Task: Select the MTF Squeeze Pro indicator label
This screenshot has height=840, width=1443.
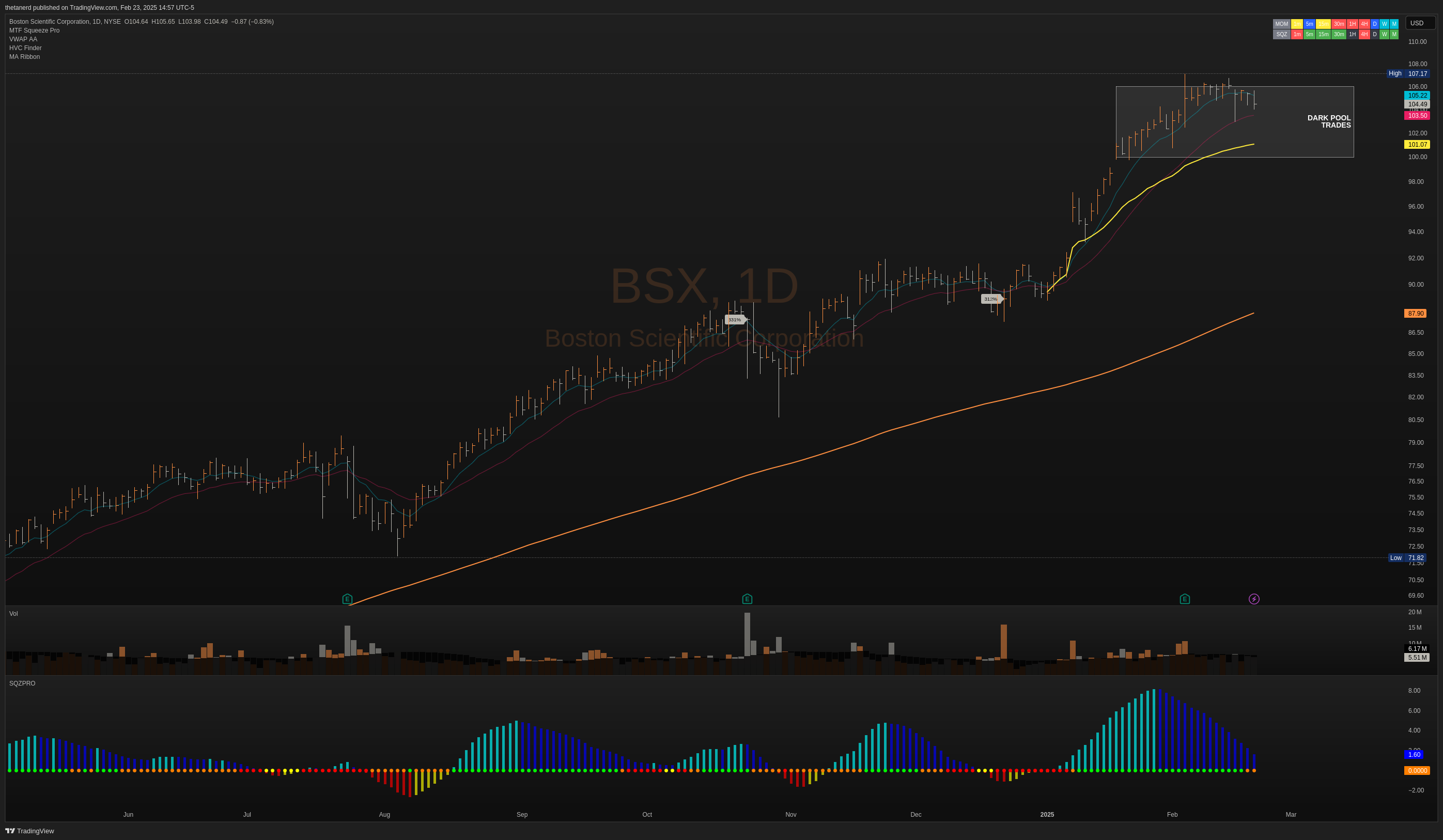Action: (34, 30)
